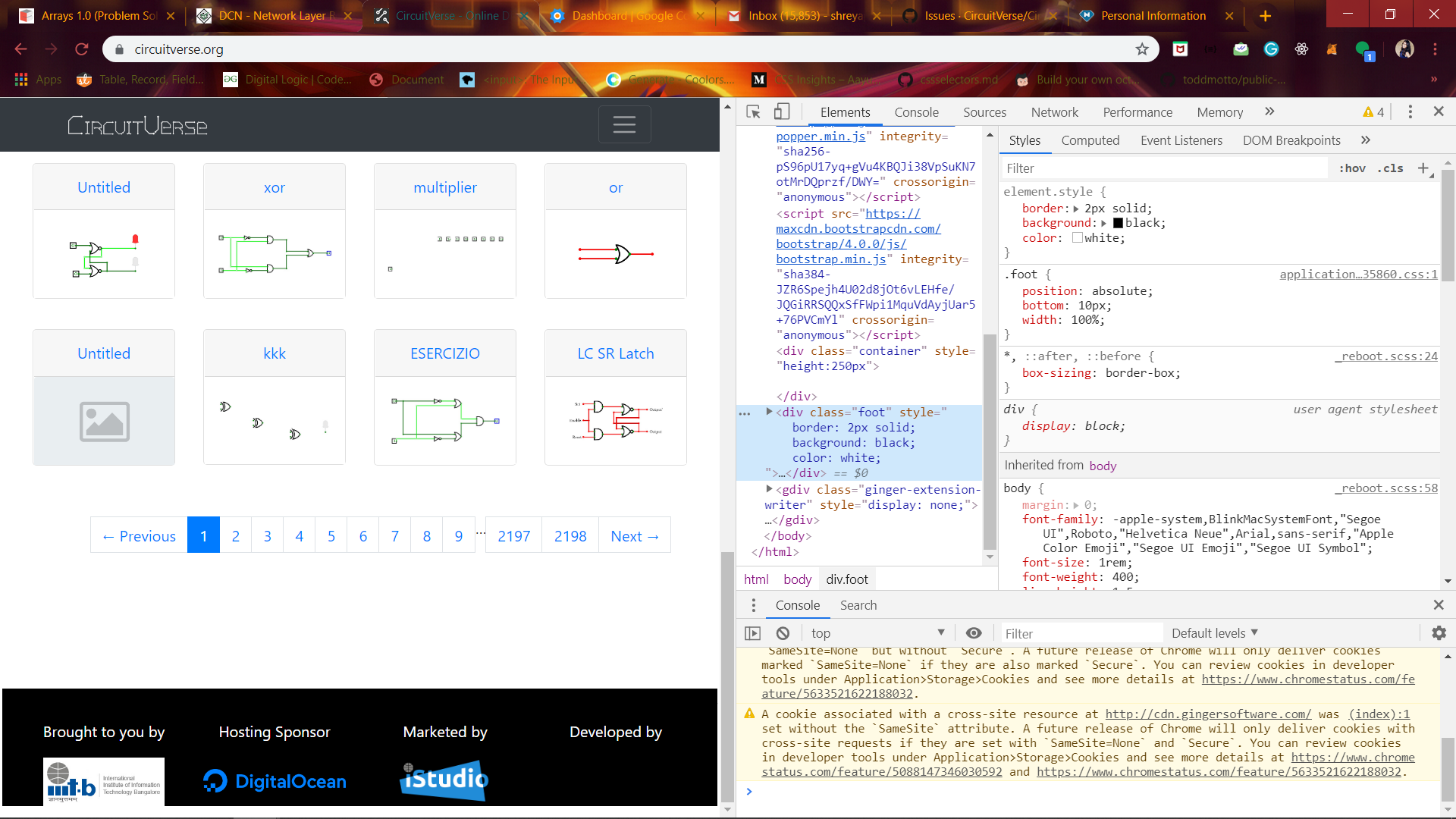Go to page 2197 of projects

click(513, 535)
